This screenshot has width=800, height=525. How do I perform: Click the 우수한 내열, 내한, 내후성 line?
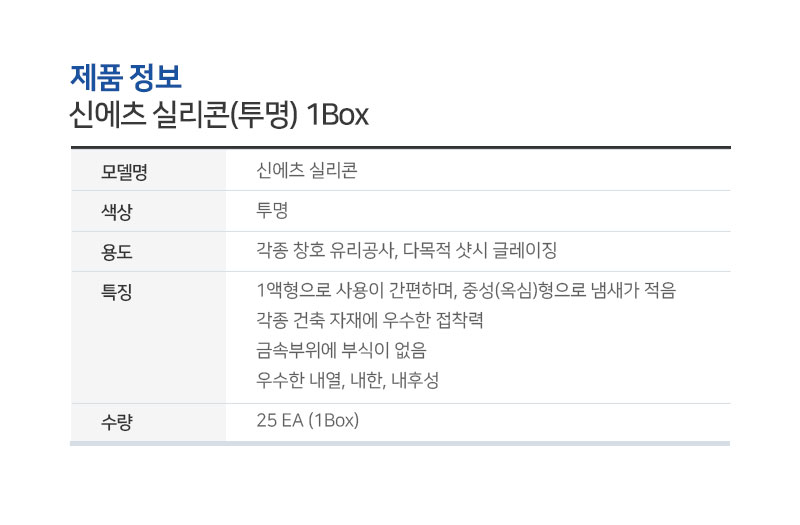coord(347,380)
